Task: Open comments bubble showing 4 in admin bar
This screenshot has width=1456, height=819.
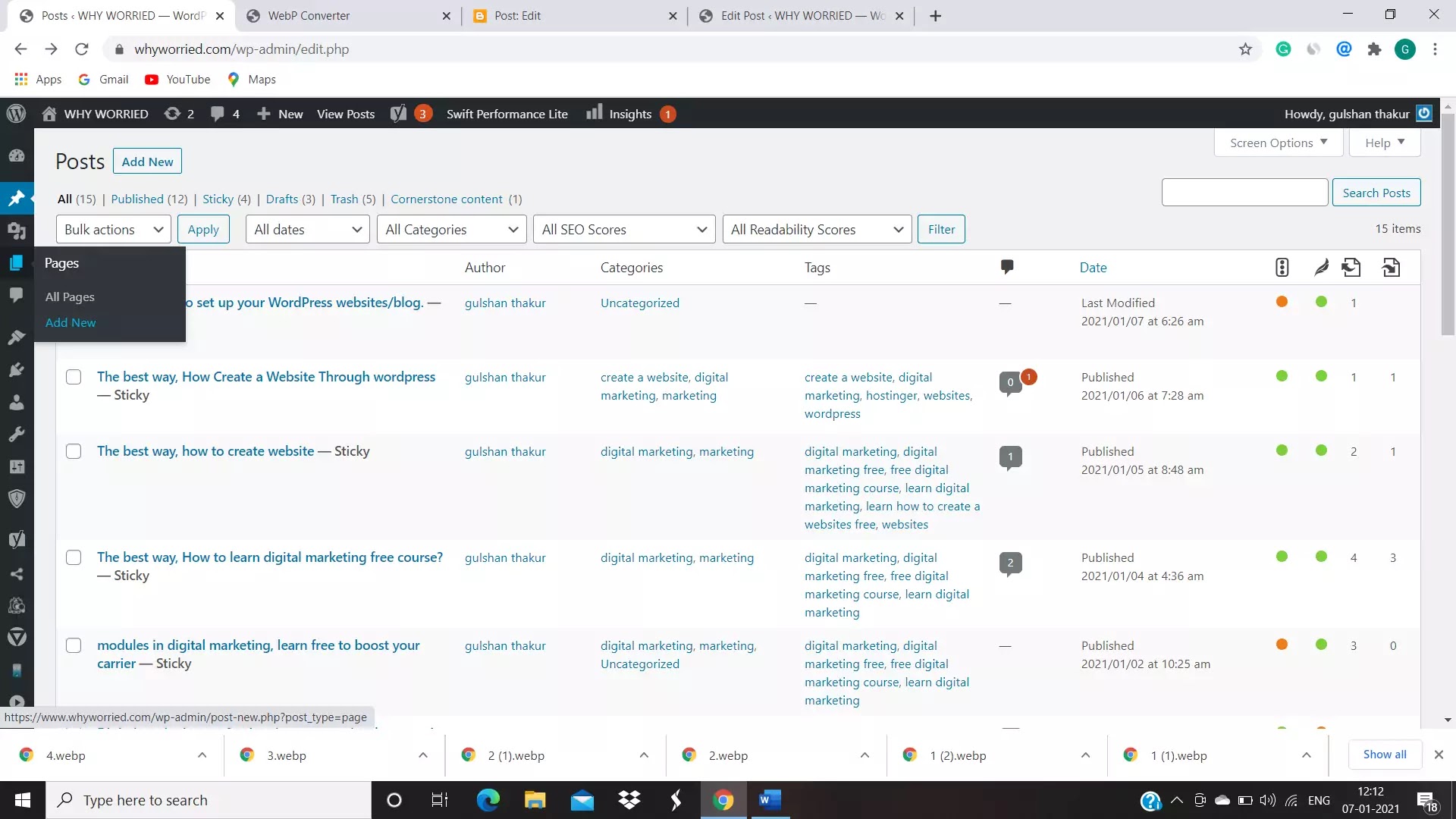Action: [224, 114]
